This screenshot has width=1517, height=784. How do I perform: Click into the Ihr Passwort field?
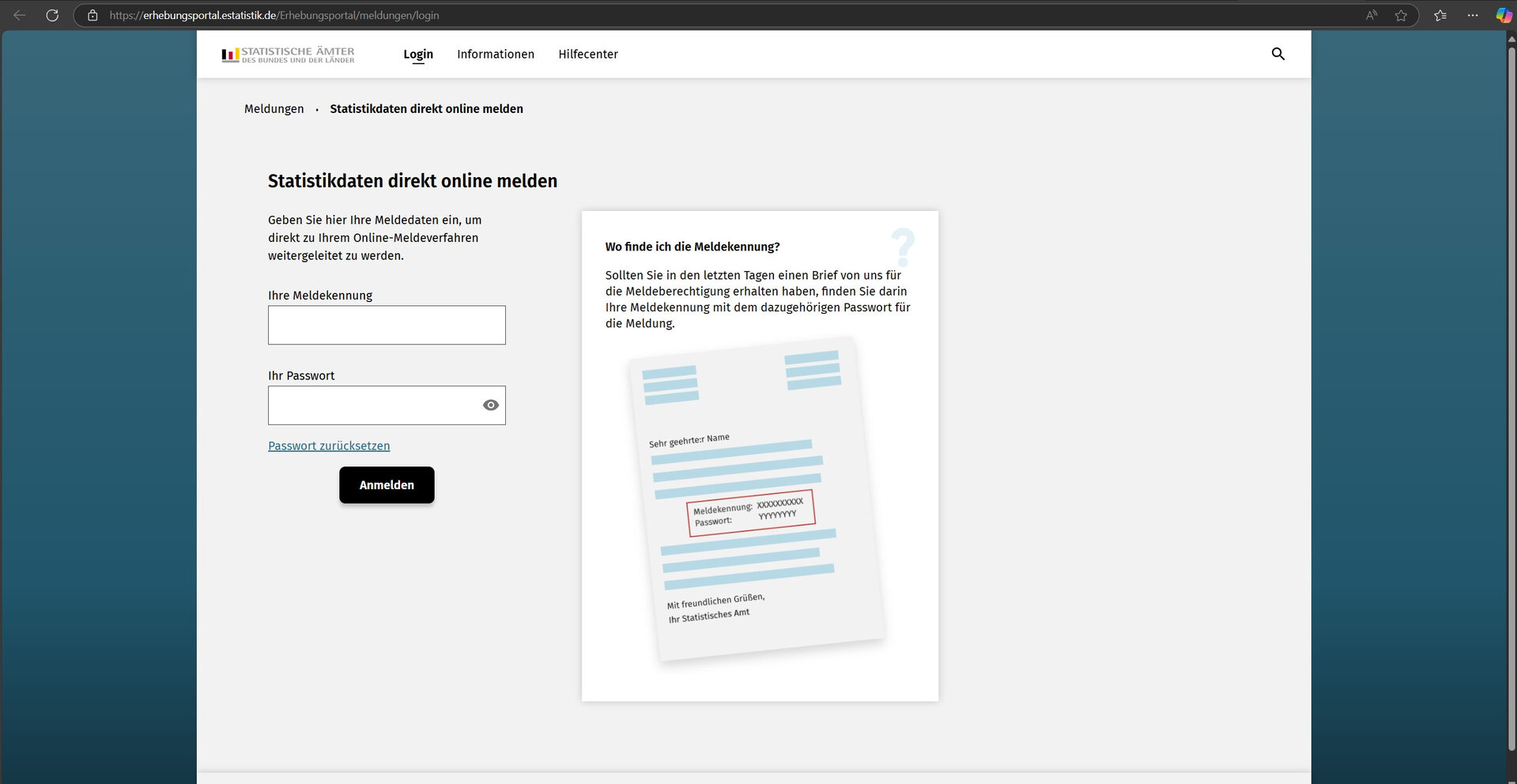tap(373, 405)
